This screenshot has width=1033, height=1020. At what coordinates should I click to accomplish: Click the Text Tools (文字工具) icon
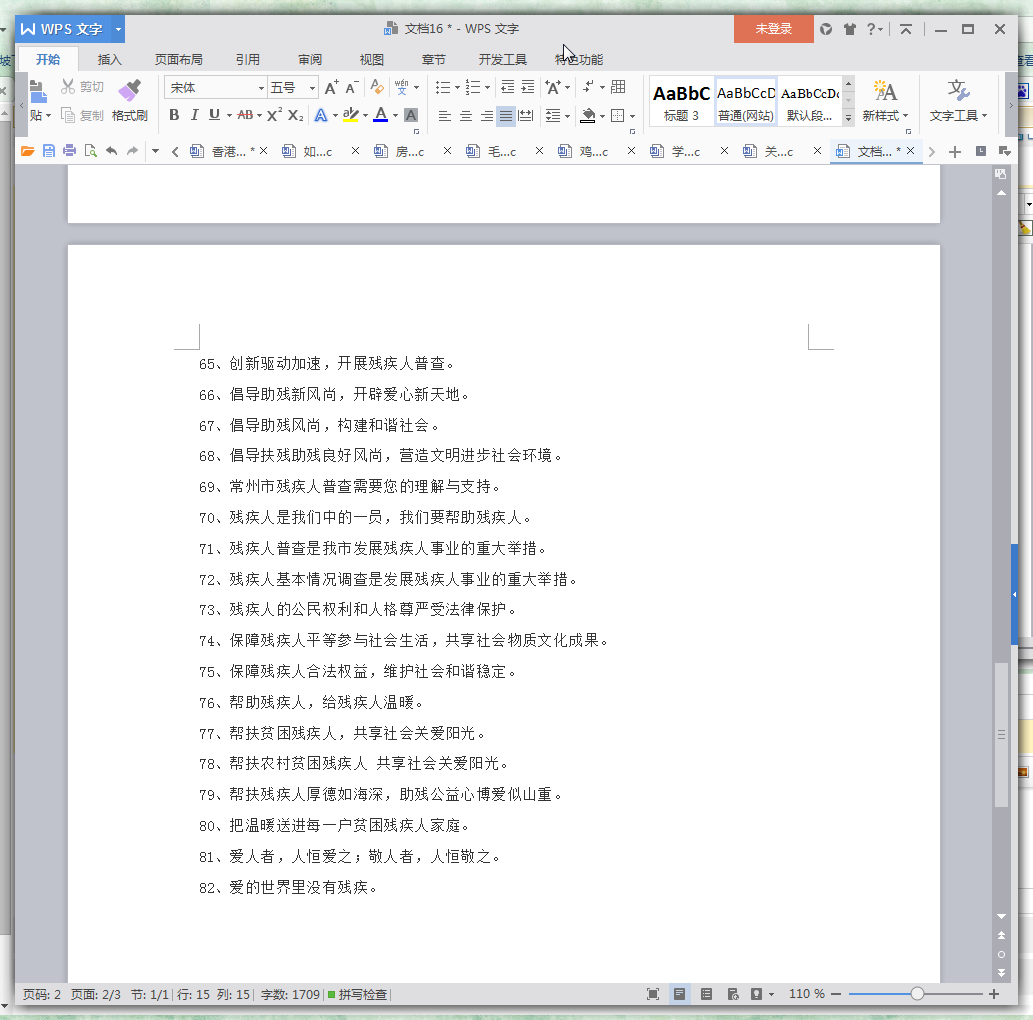958,90
